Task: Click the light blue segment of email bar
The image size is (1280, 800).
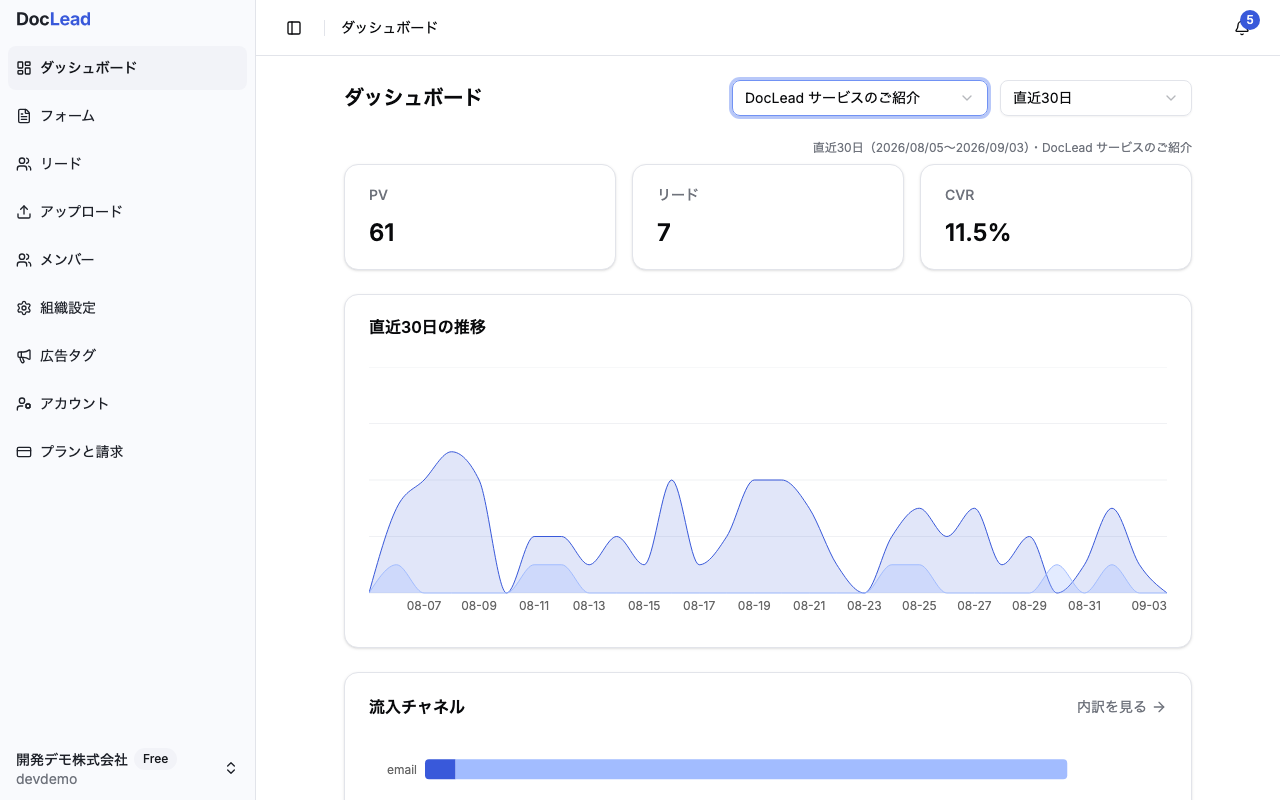Action: click(x=761, y=769)
